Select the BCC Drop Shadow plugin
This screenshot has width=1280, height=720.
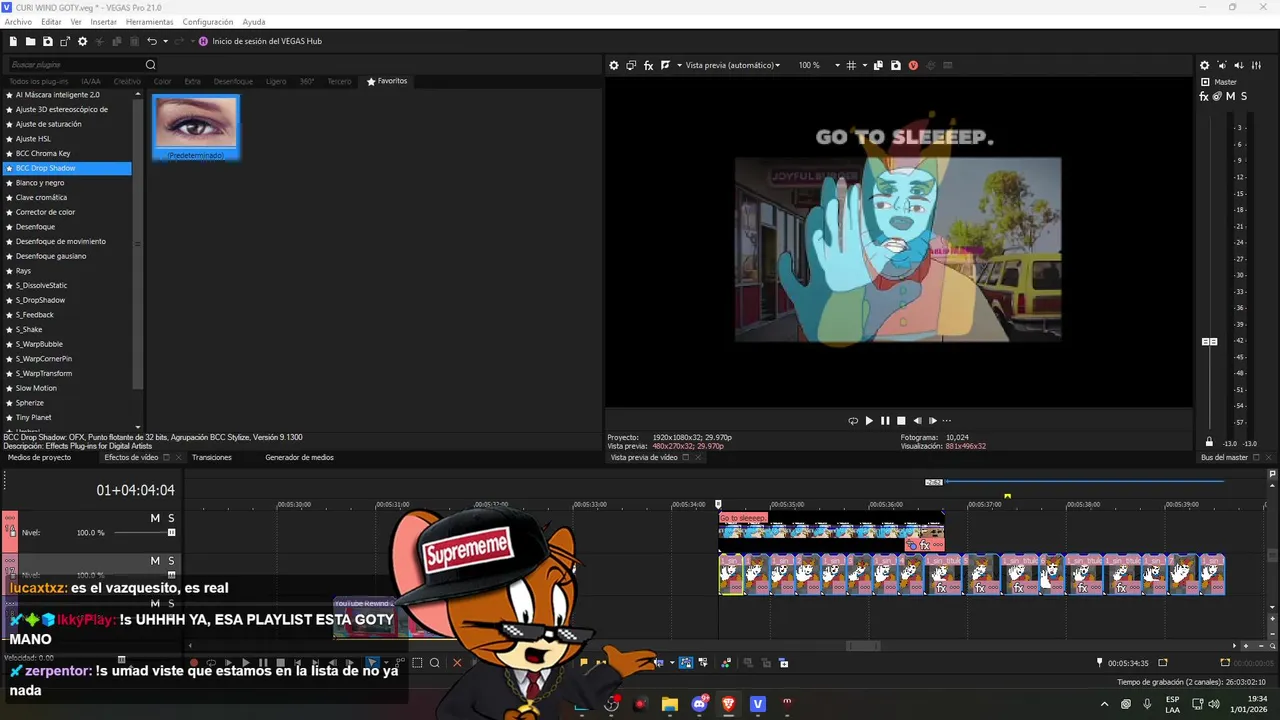67,168
